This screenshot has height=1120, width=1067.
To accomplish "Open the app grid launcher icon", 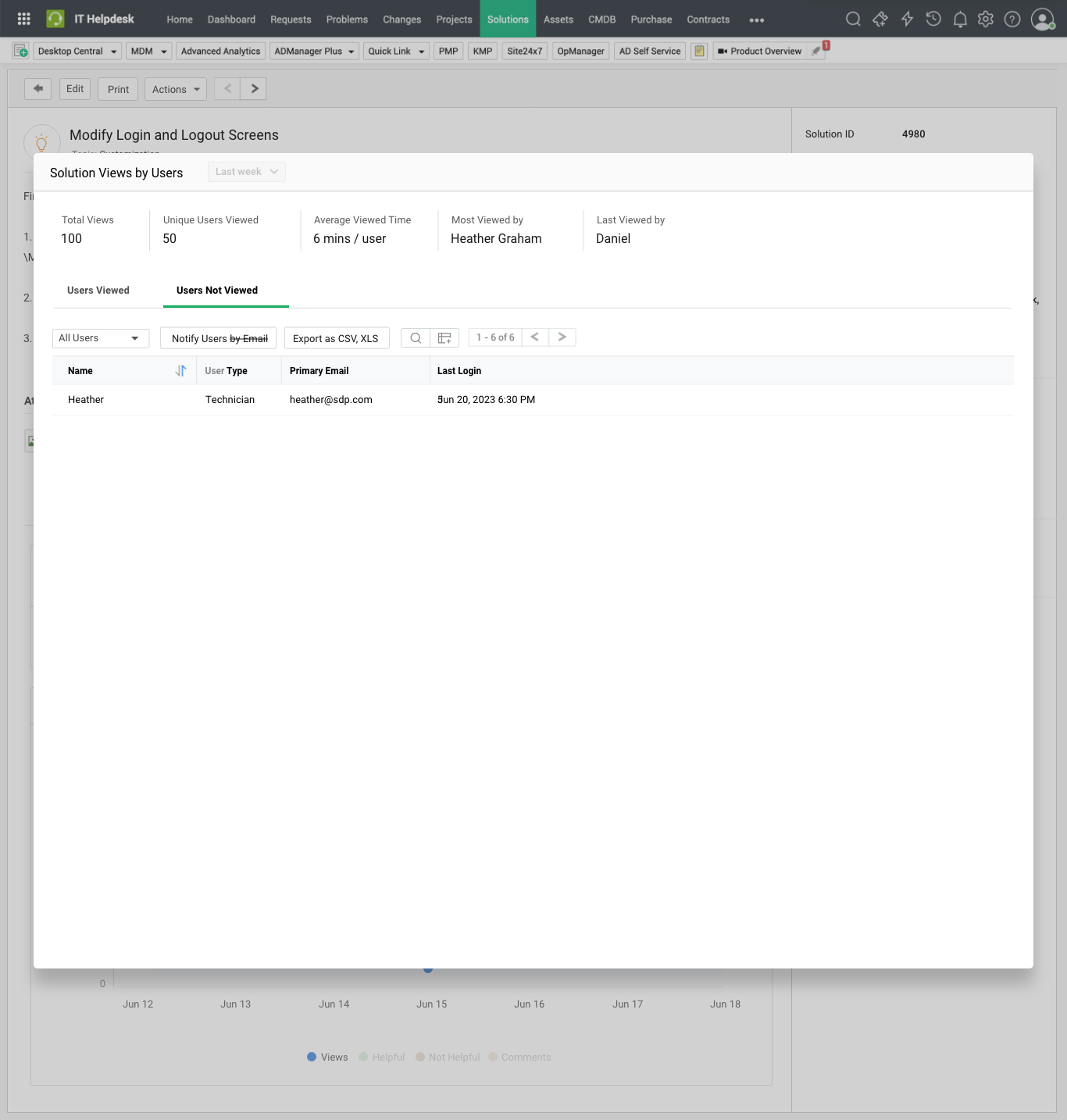I will pos(24,19).
